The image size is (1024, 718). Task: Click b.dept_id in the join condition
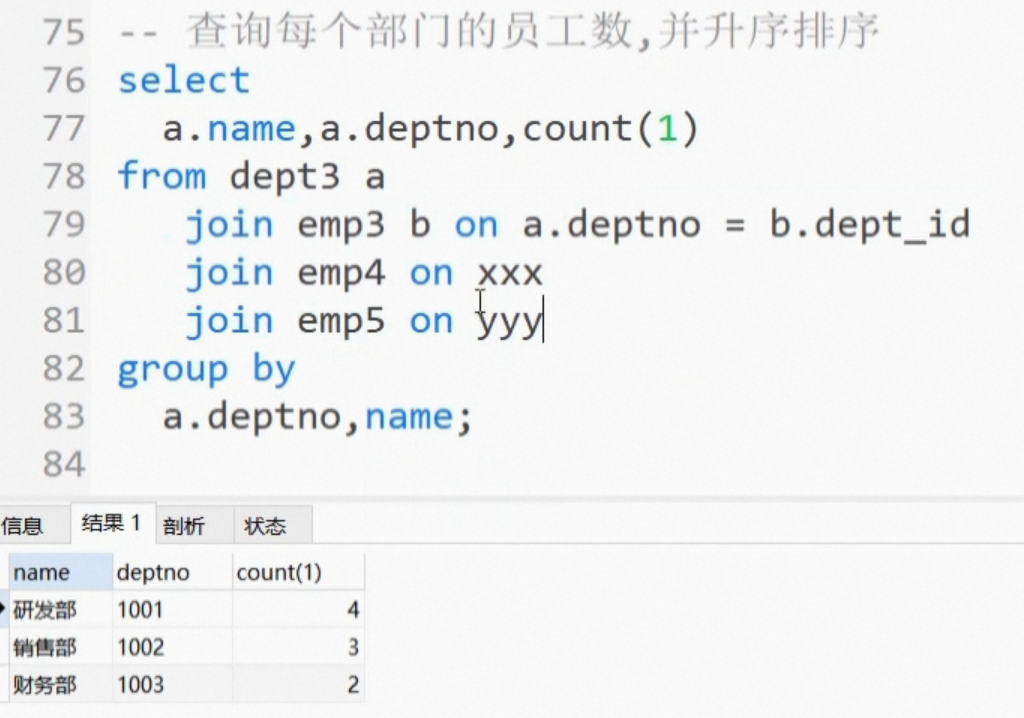pos(871,225)
